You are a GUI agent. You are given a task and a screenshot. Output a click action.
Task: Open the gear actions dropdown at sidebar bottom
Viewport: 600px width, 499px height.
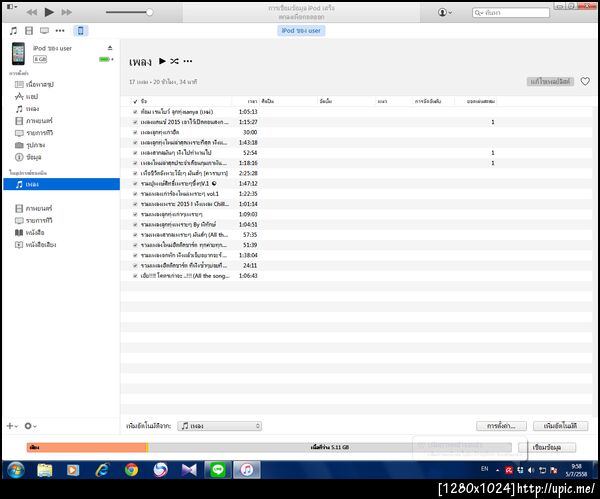[x=30, y=426]
